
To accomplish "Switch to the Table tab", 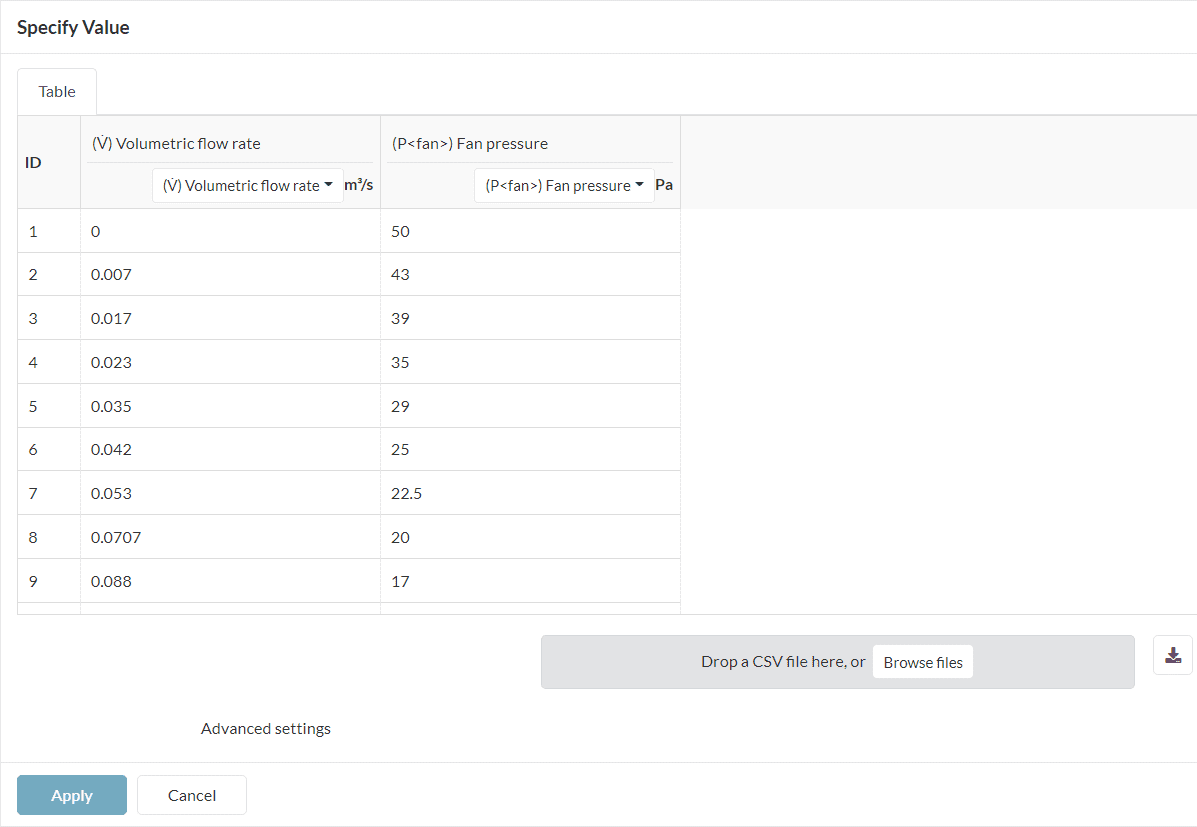I will 57,92.
